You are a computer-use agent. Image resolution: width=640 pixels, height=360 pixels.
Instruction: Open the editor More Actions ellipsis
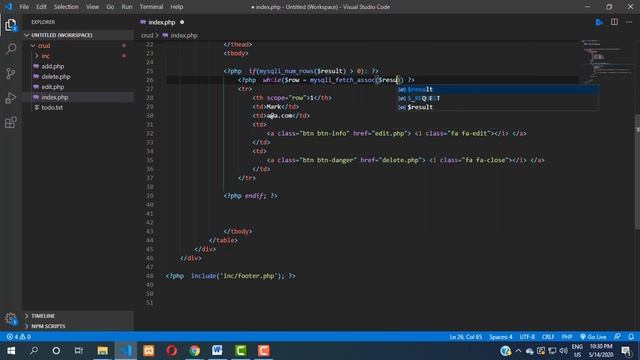coord(629,22)
